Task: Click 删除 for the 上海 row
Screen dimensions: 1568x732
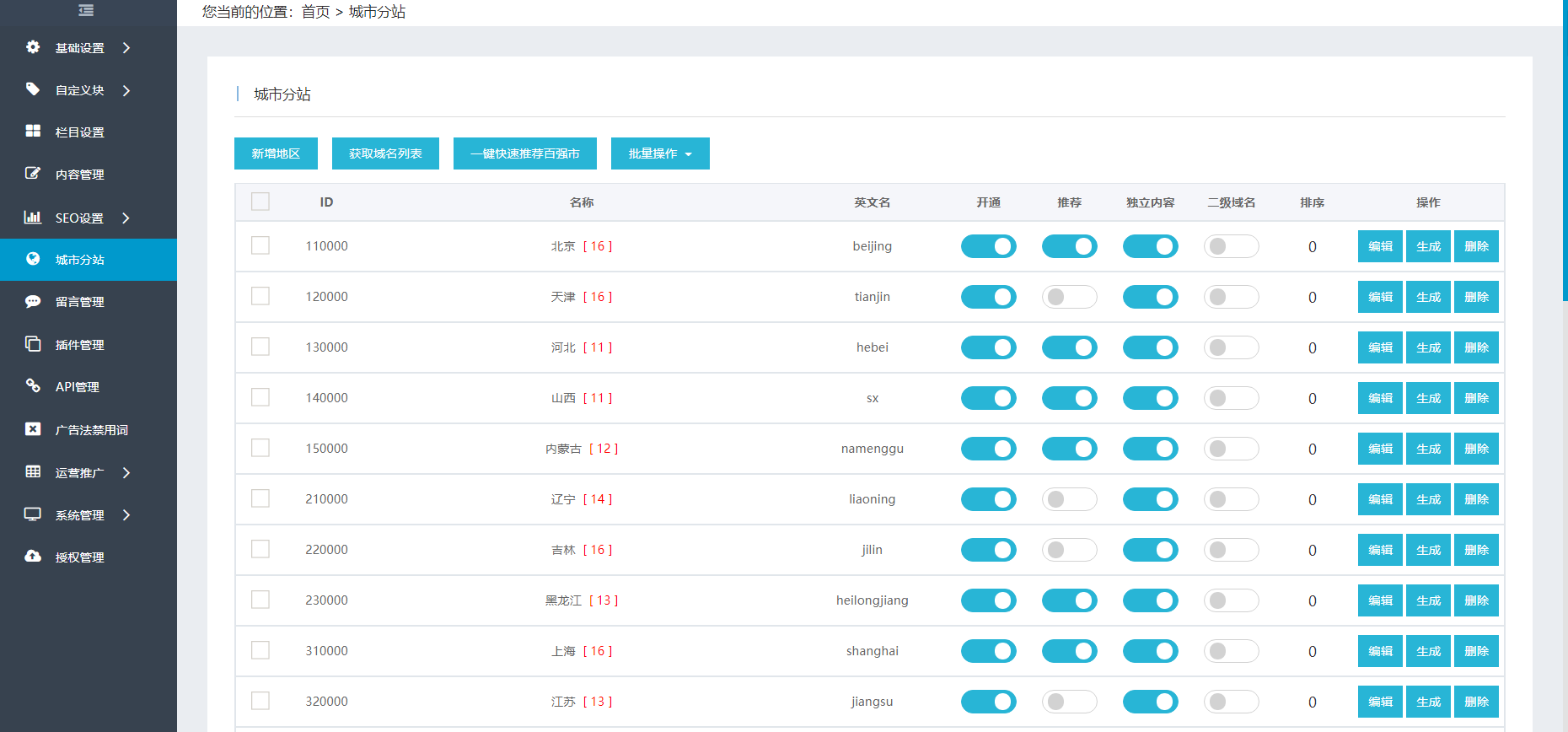Action: coord(1476,651)
